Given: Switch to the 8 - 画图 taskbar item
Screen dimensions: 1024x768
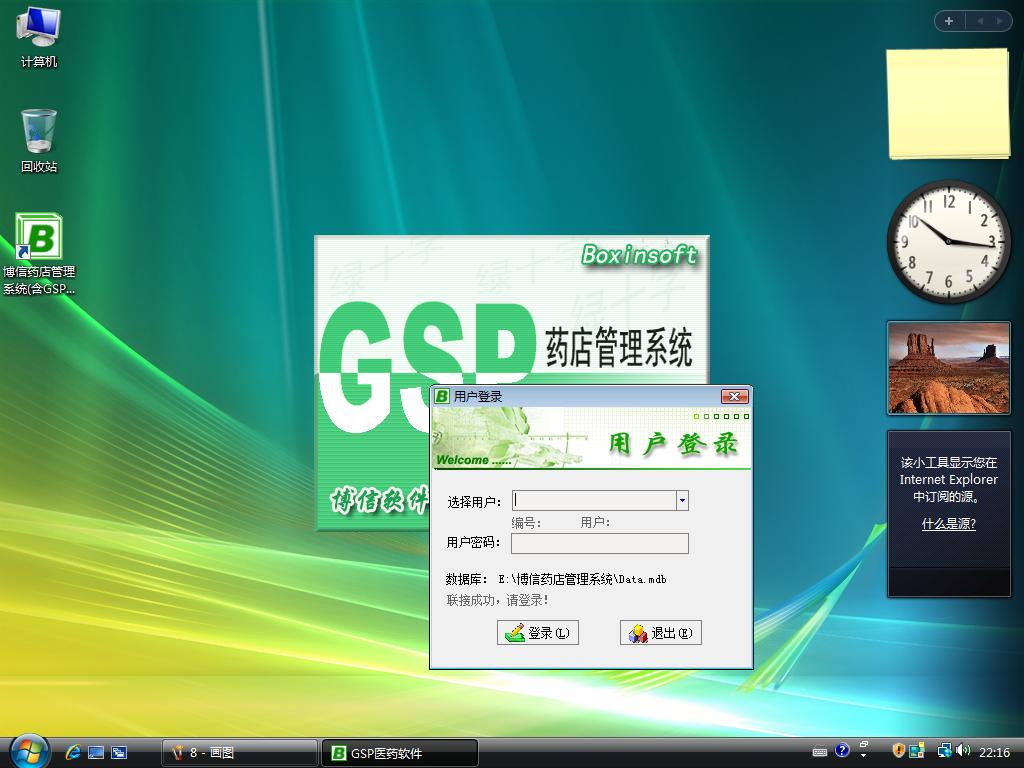Looking at the screenshot, I should (x=240, y=753).
